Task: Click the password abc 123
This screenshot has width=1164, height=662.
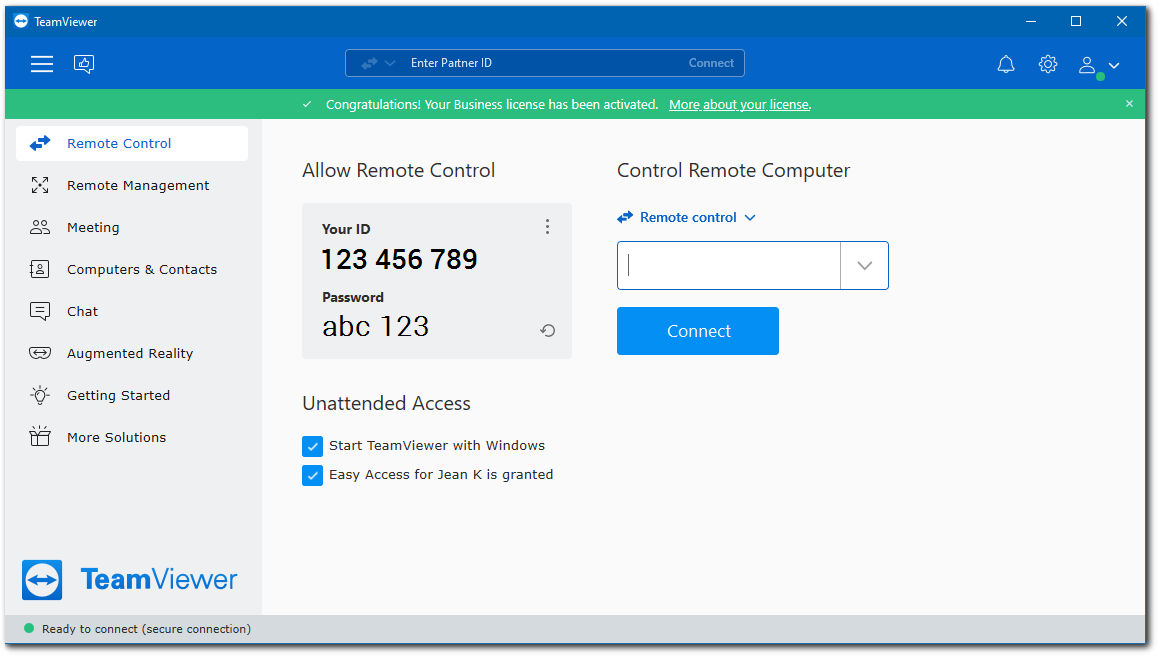Action: (376, 327)
